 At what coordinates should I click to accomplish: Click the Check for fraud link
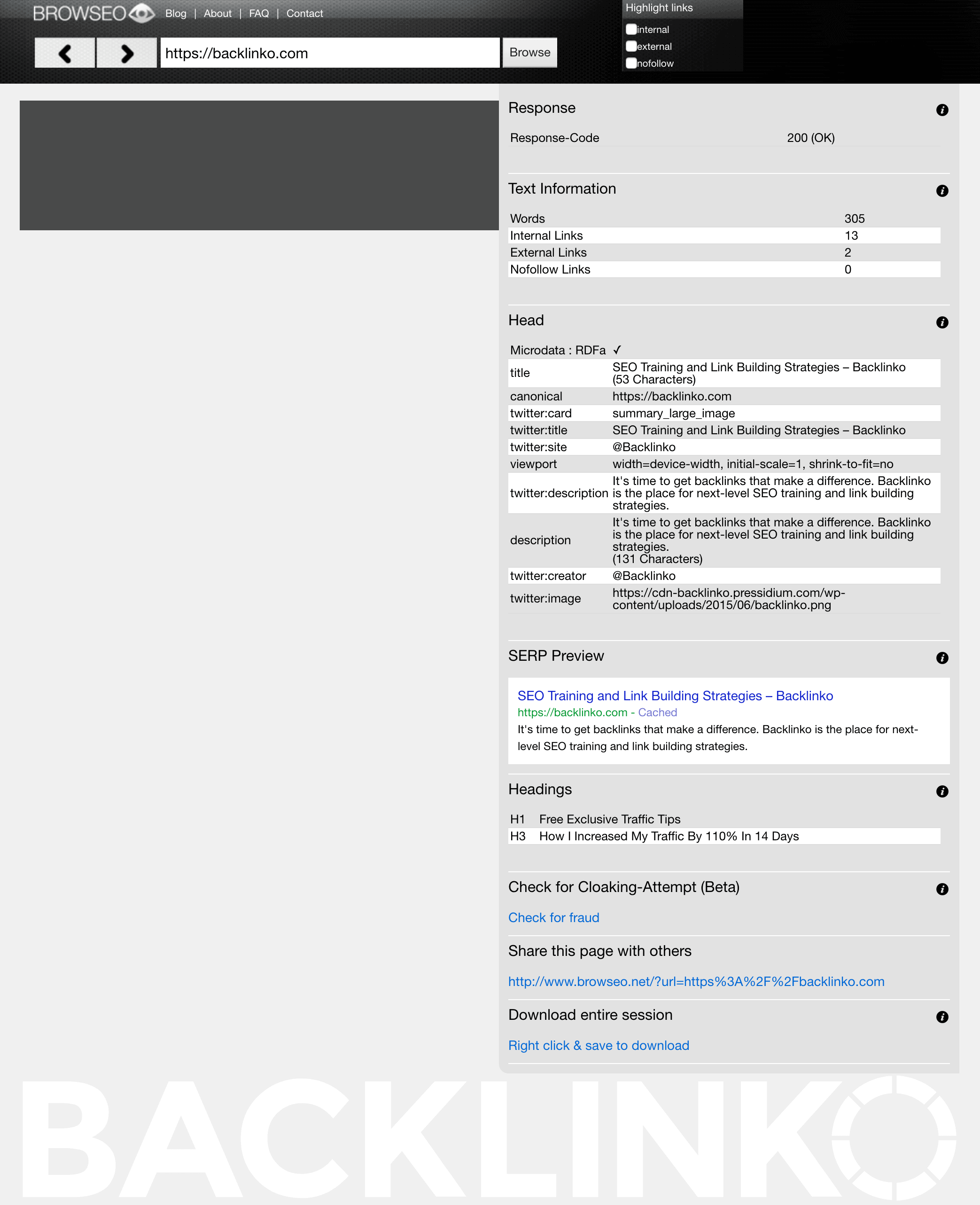(553, 917)
